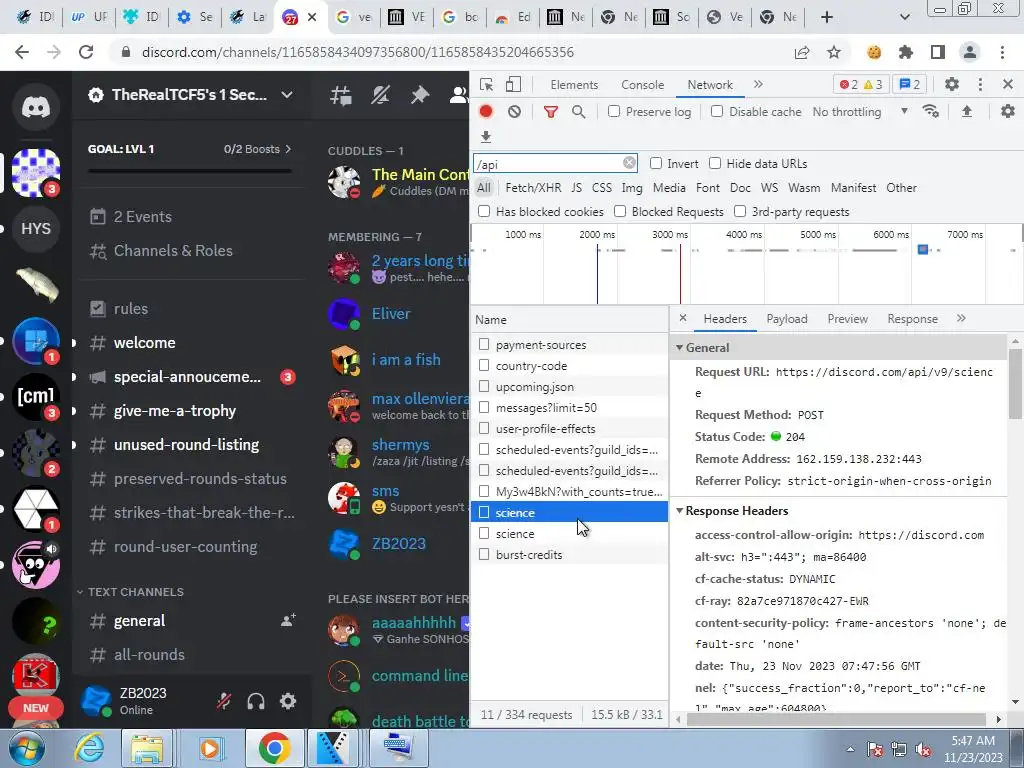This screenshot has width=1024, height=768.
Task: Toggle network filter funnel icon
Action: pyautogui.click(x=551, y=112)
